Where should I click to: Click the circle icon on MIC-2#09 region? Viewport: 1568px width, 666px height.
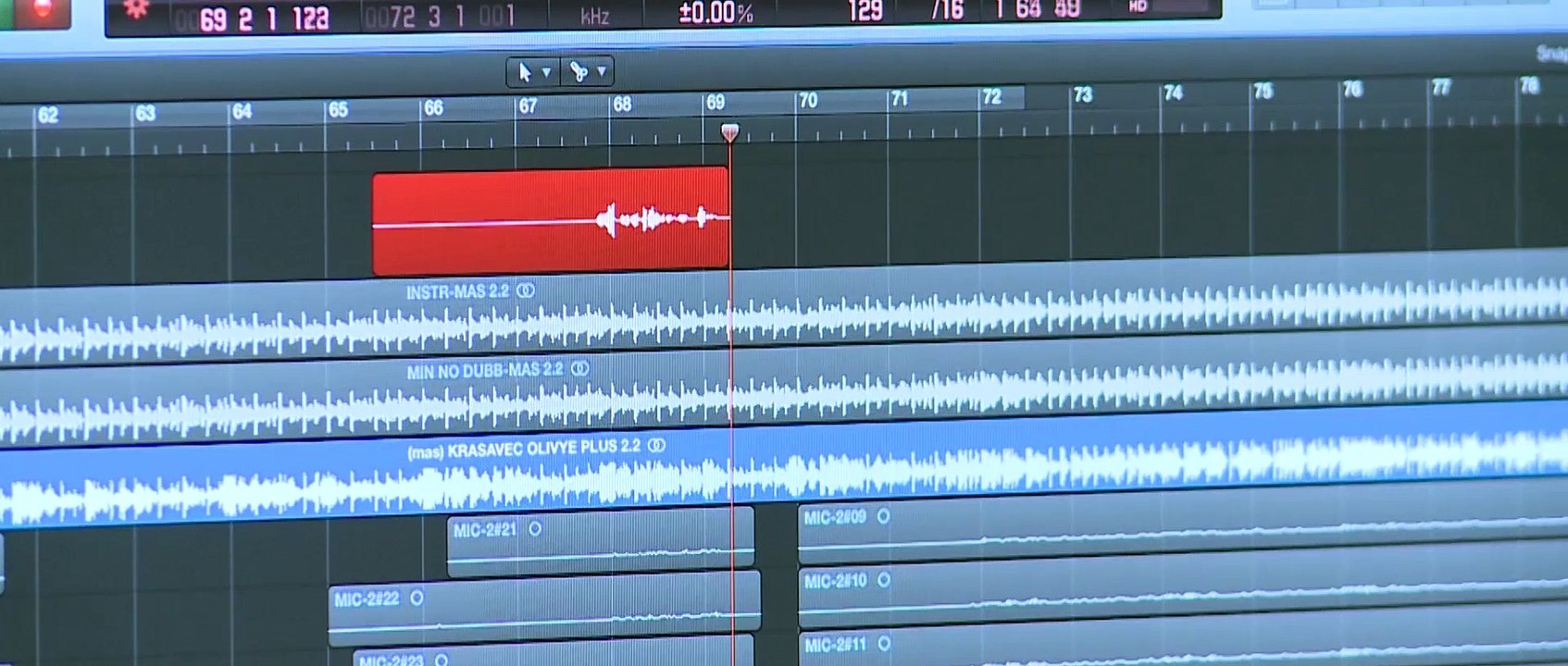click(884, 516)
